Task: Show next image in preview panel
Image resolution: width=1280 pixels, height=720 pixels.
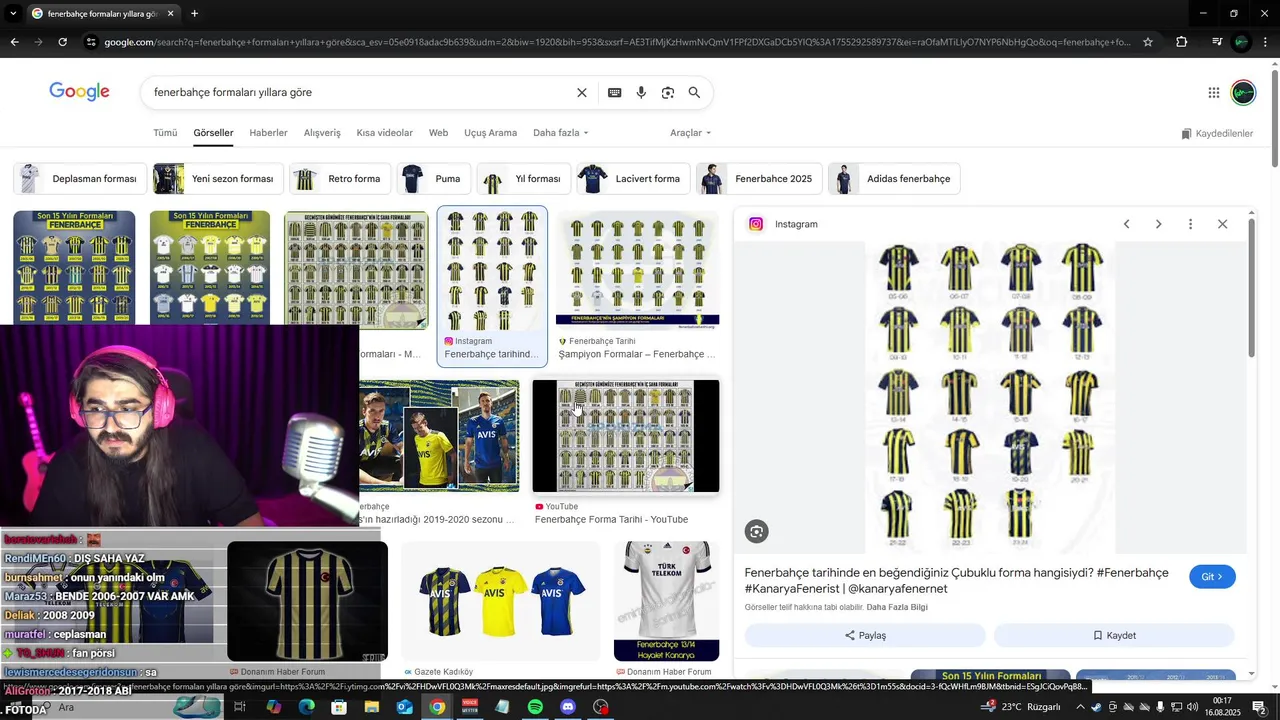Action: pyautogui.click(x=1158, y=224)
